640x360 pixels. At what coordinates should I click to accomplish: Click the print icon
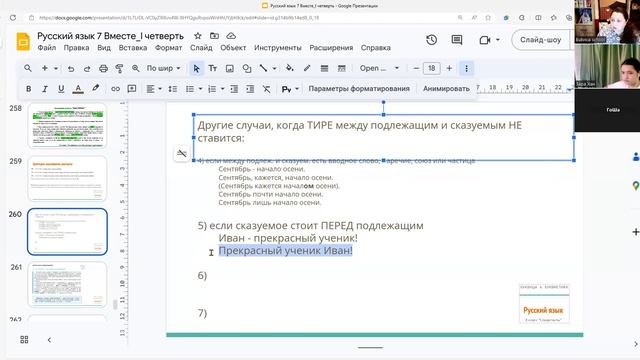click(x=103, y=69)
